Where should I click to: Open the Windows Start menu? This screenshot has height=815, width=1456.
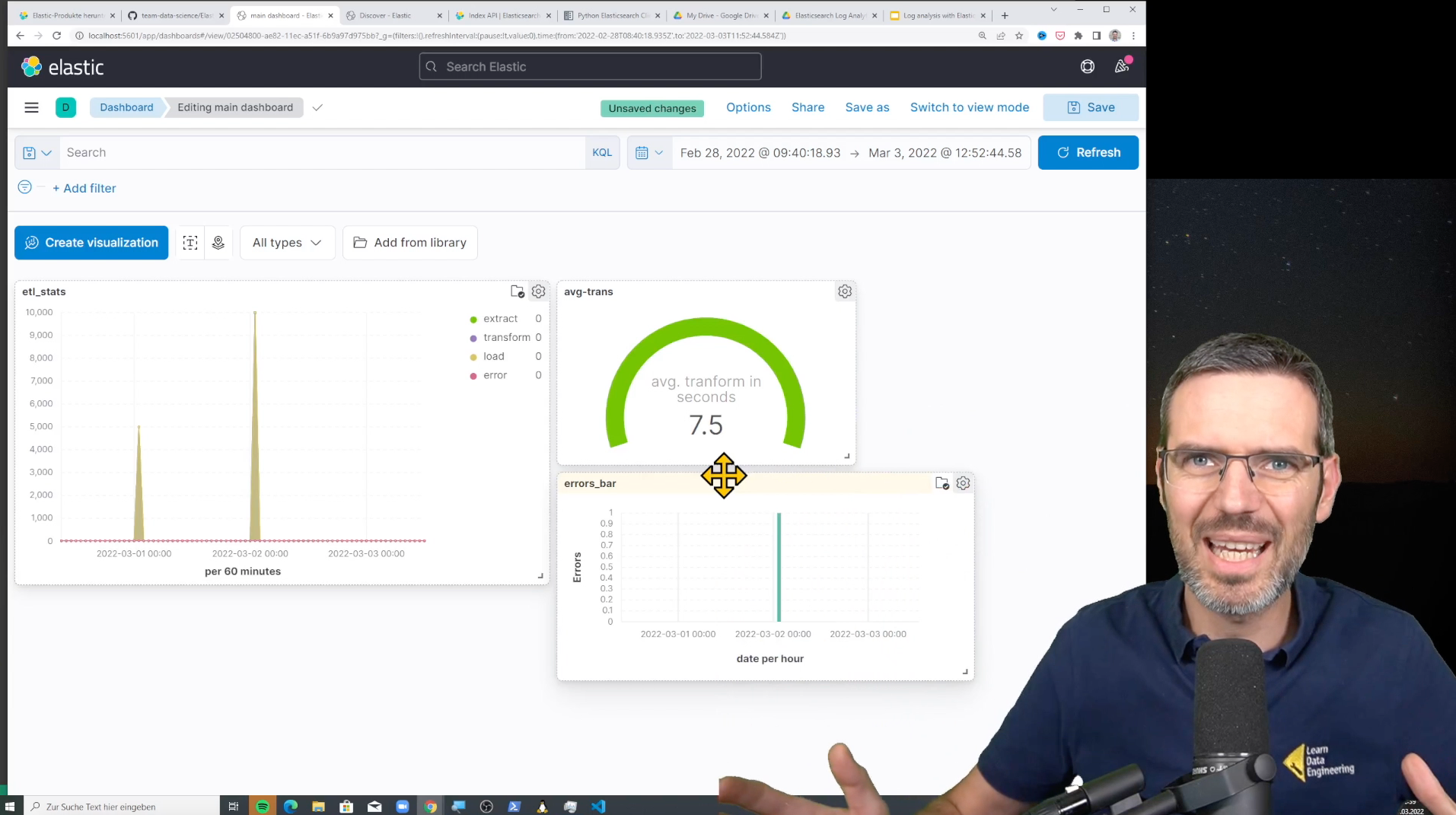point(10,807)
